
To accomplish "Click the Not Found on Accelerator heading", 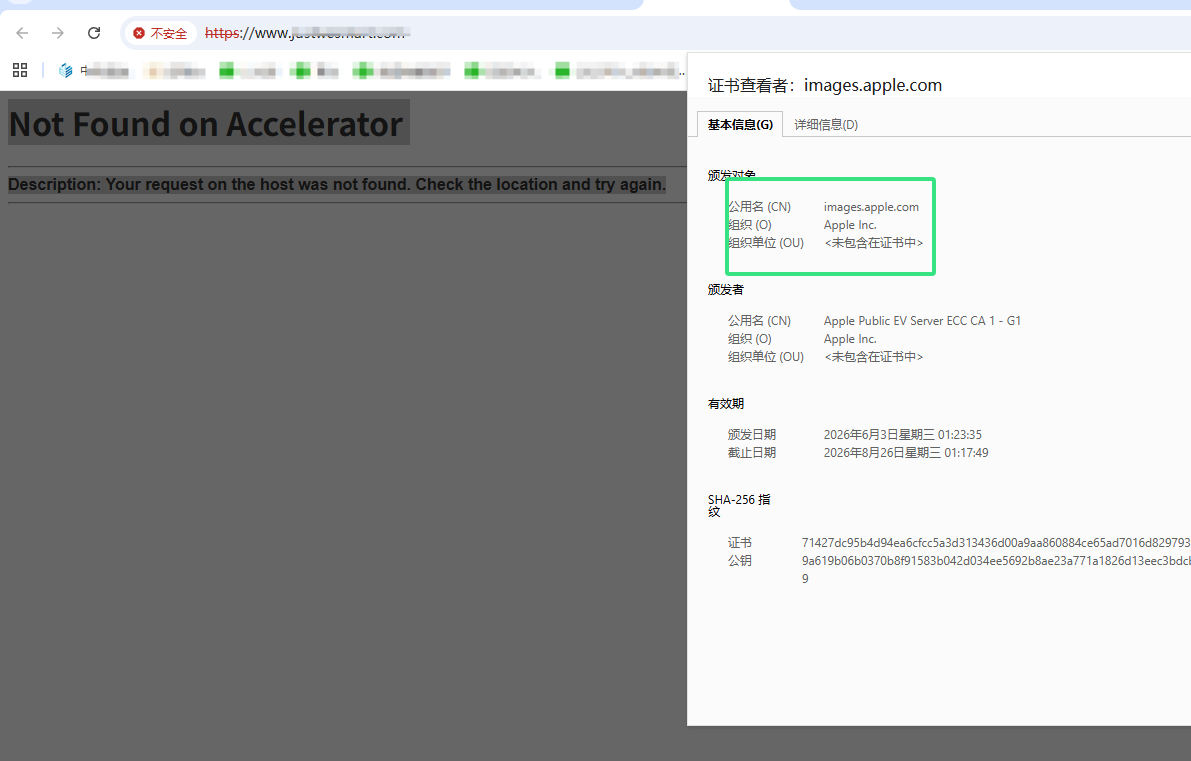I will (206, 124).
